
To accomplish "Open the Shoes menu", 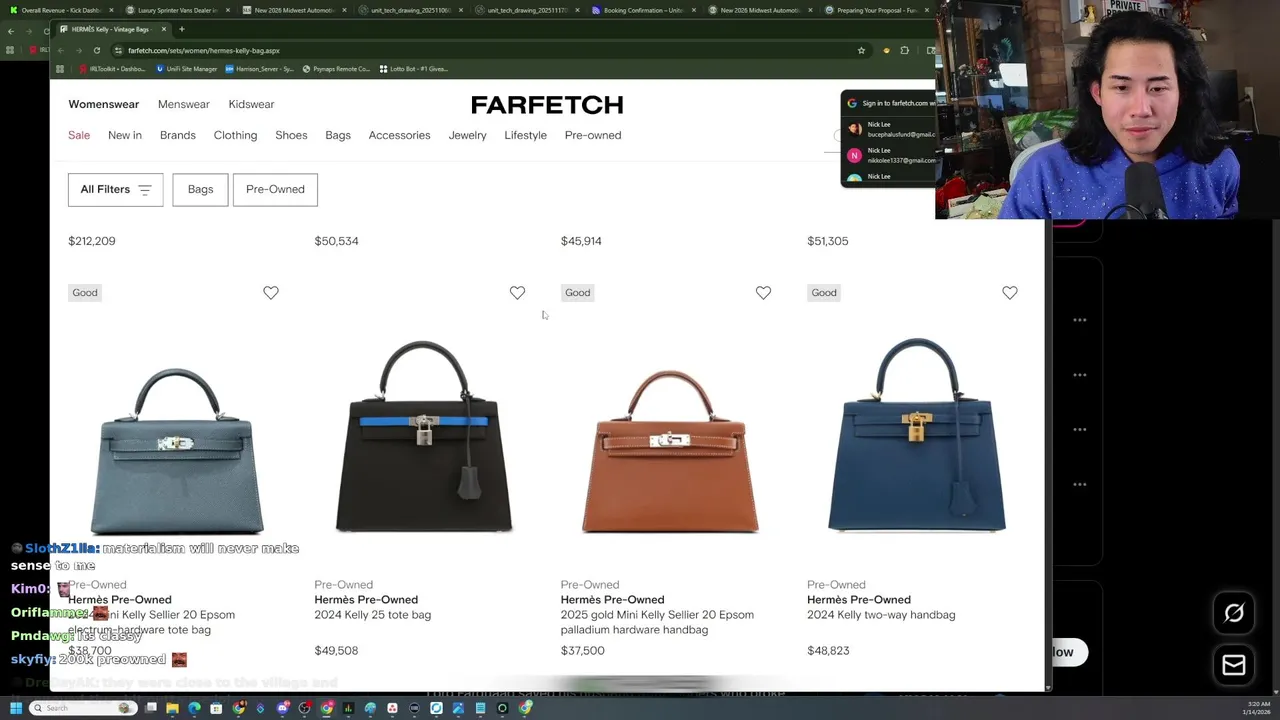I will click(x=291, y=135).
